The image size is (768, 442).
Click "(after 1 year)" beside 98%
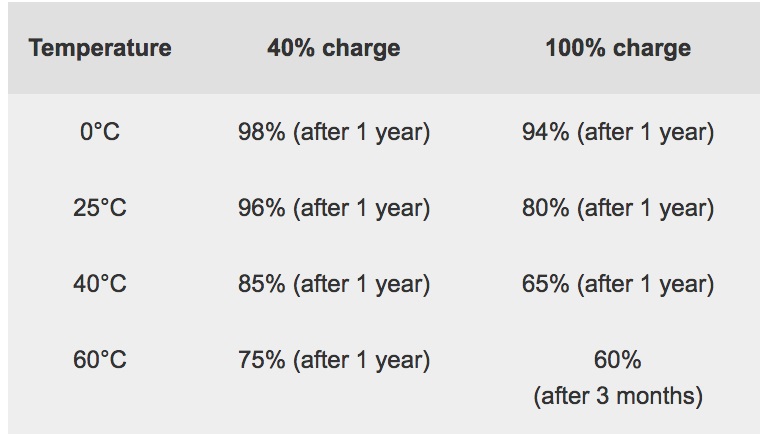(x=361, y=132)
